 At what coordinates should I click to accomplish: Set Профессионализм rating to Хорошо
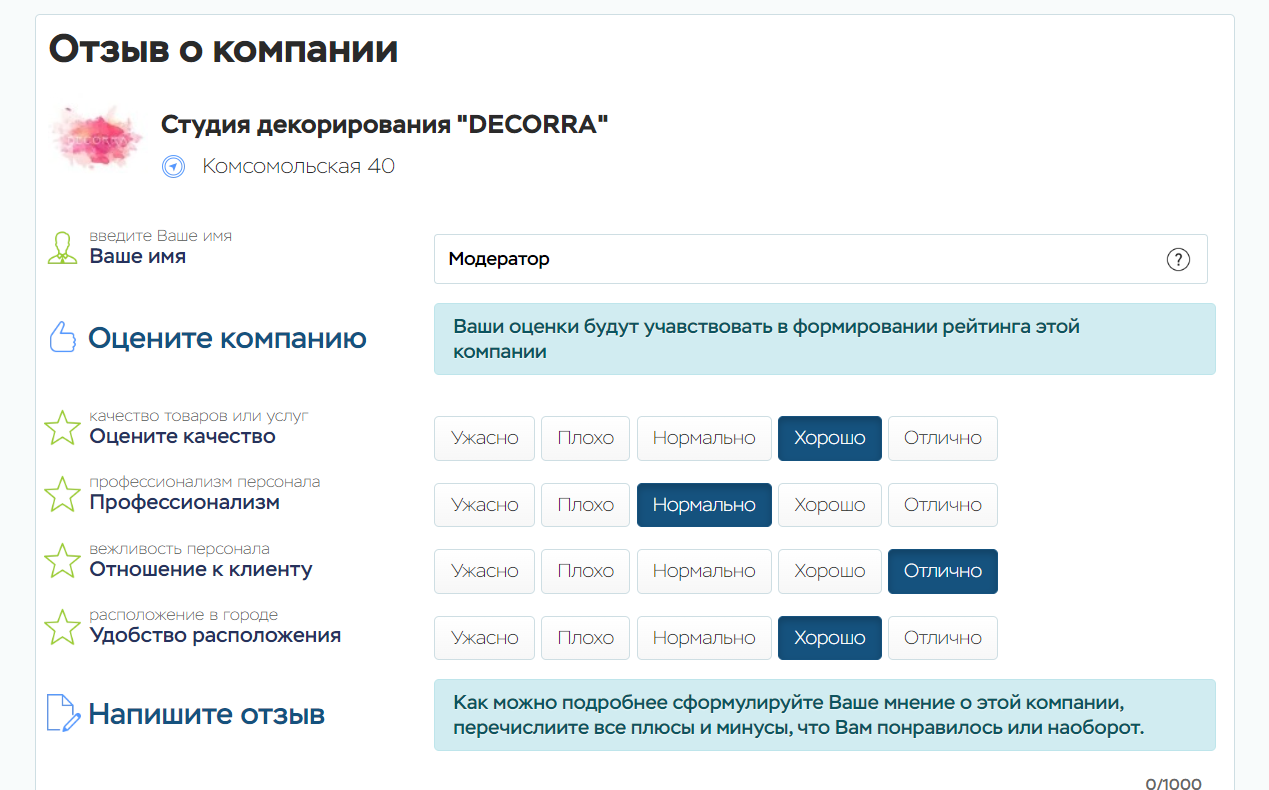coord(829,505)
